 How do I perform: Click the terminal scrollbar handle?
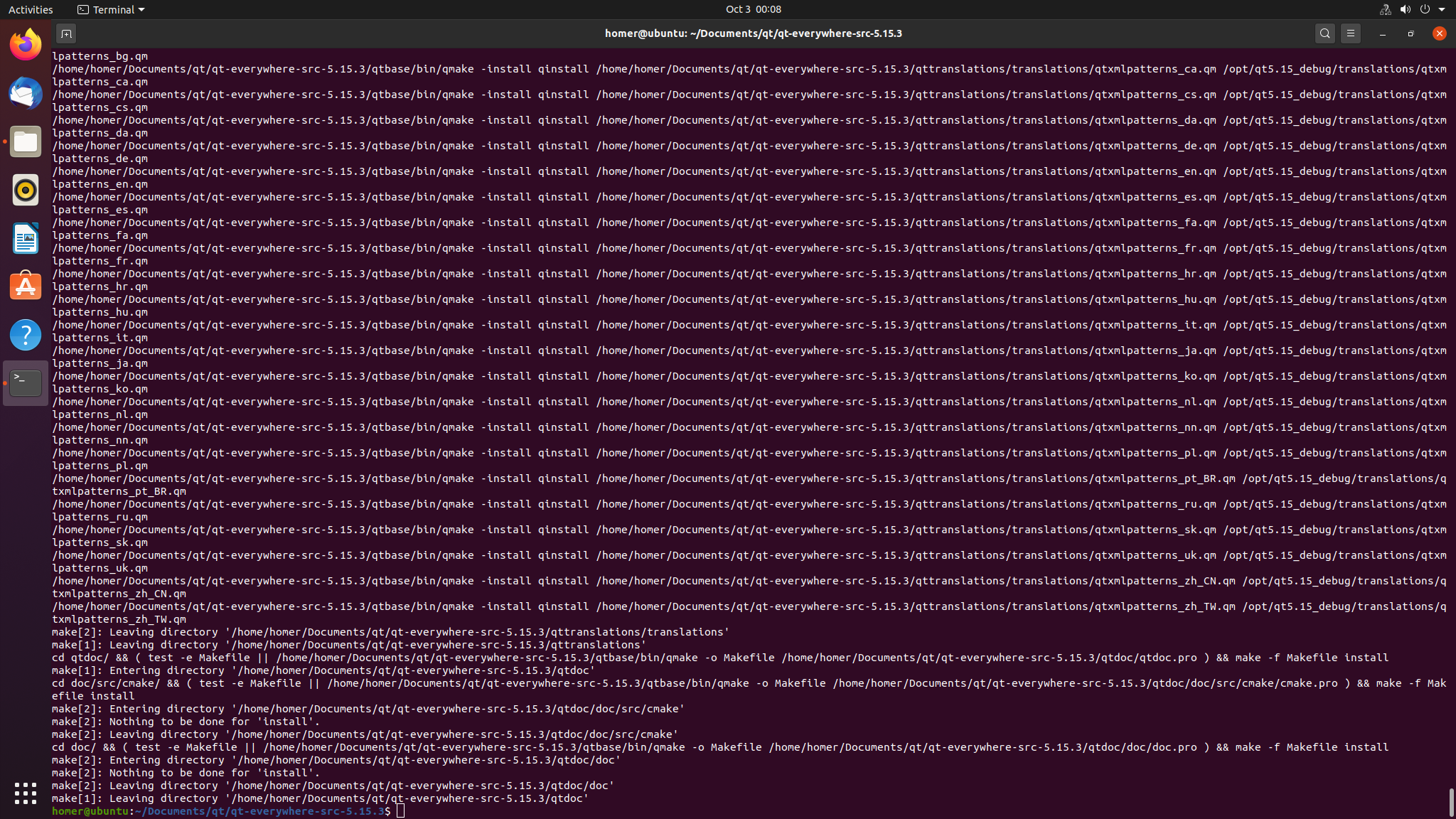tap(1451, 803)
